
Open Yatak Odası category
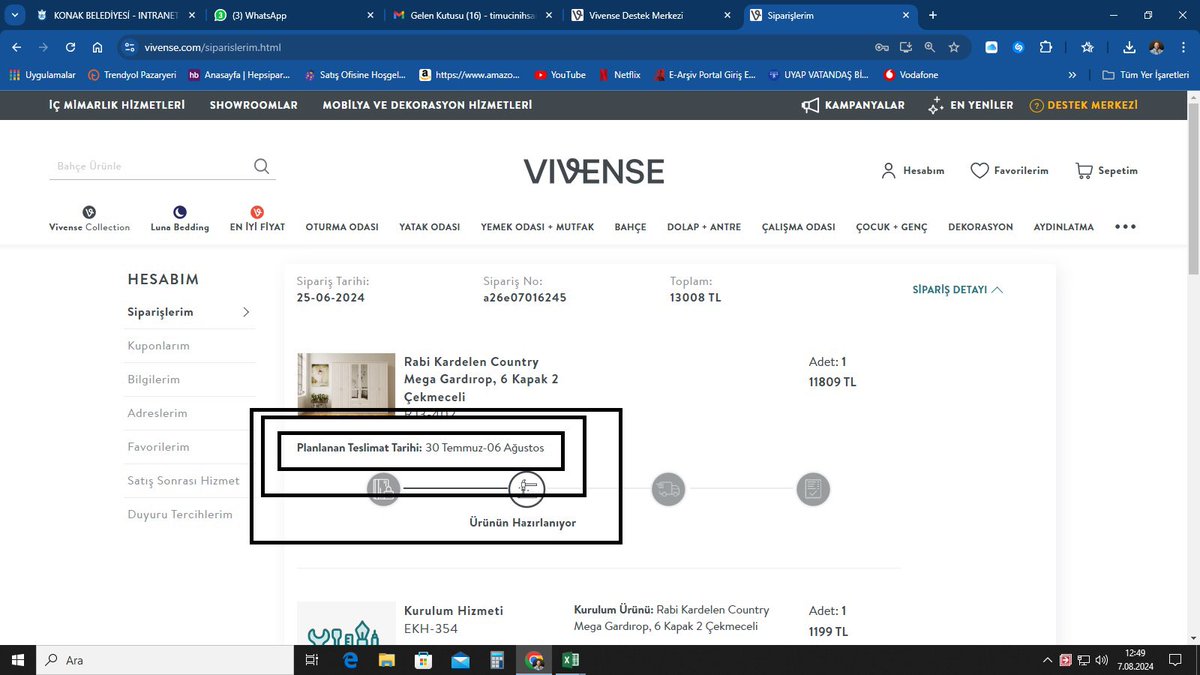[429, 227]
